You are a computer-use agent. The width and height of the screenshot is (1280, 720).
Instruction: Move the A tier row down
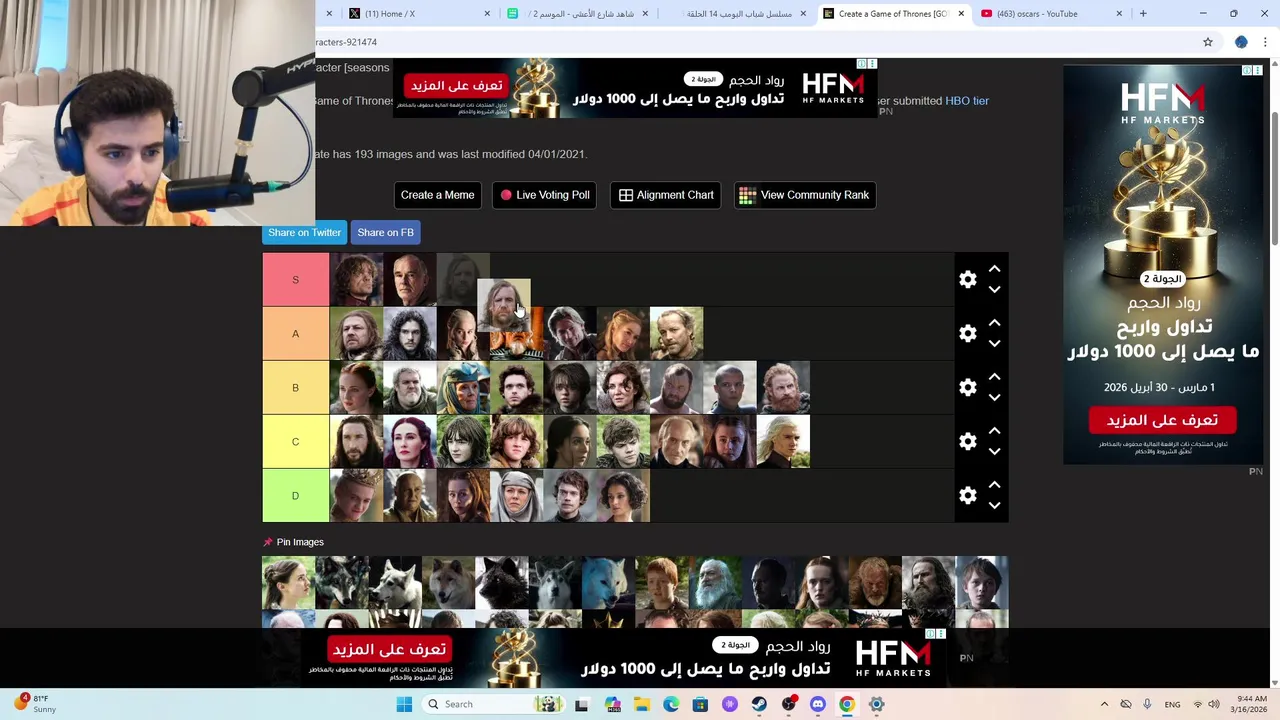click(994, 344)
